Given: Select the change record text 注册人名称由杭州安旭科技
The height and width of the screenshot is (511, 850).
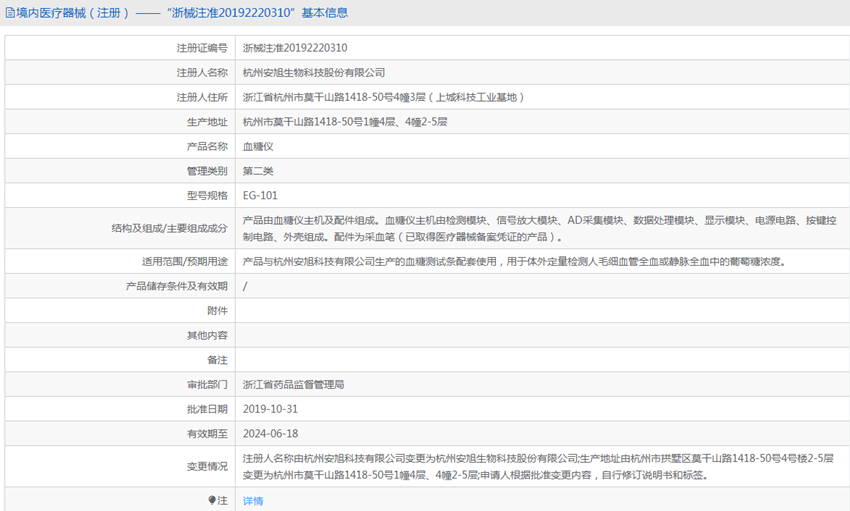Looking at the screenshot, I should [x=538, y=467].
